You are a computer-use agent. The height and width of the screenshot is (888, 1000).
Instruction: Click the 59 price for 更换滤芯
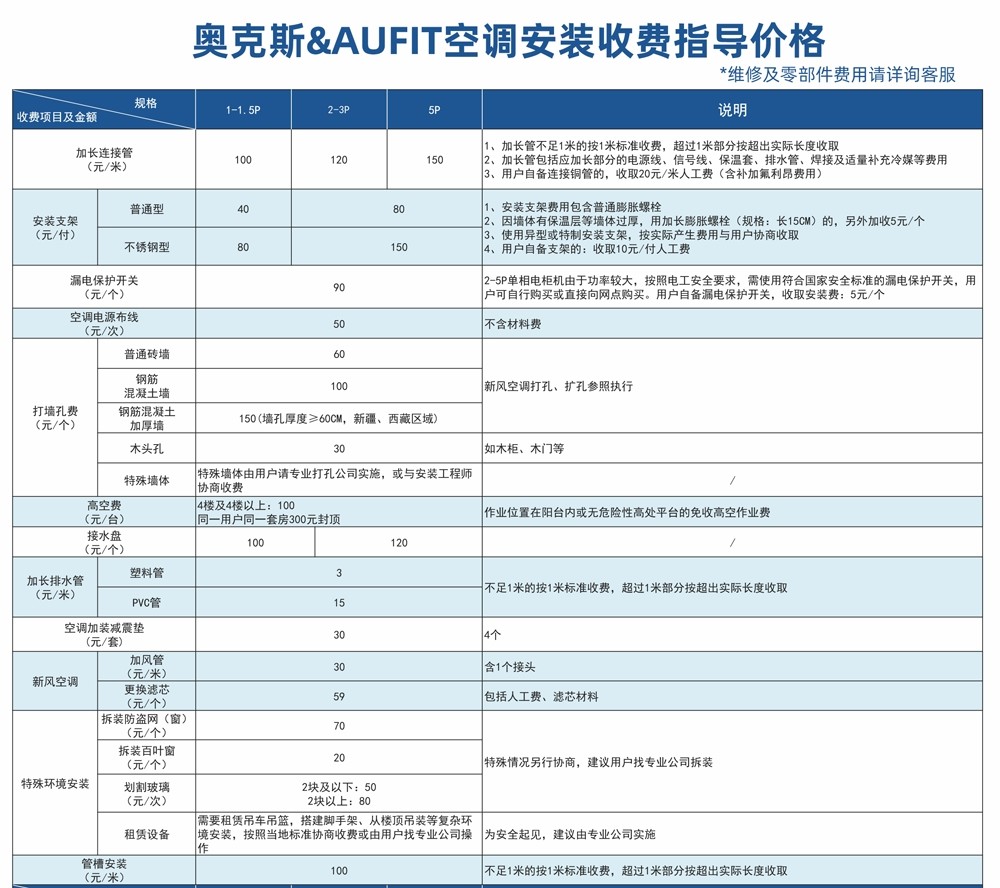point(339,696)
